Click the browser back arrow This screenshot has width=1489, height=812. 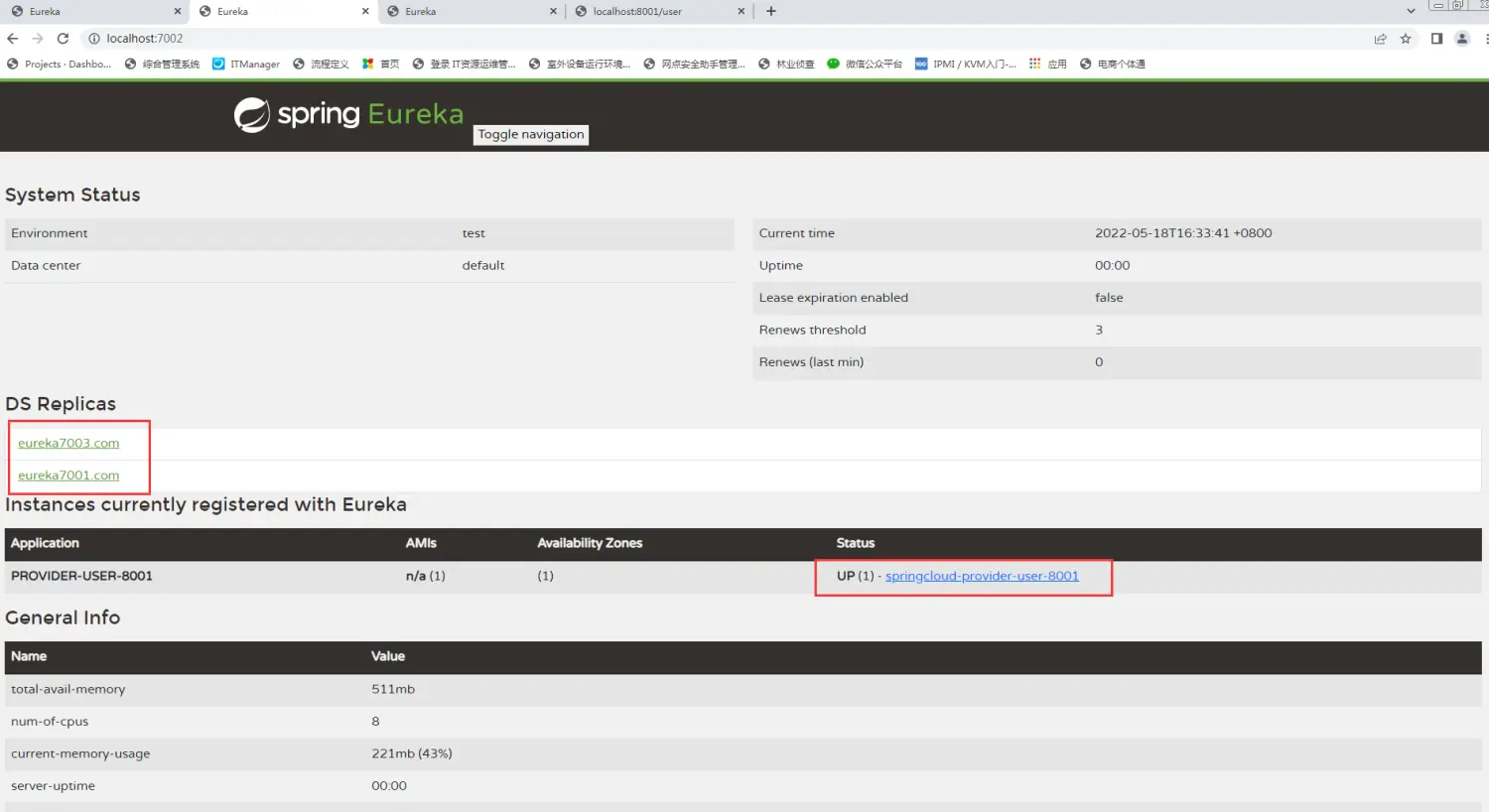[13, 39]
